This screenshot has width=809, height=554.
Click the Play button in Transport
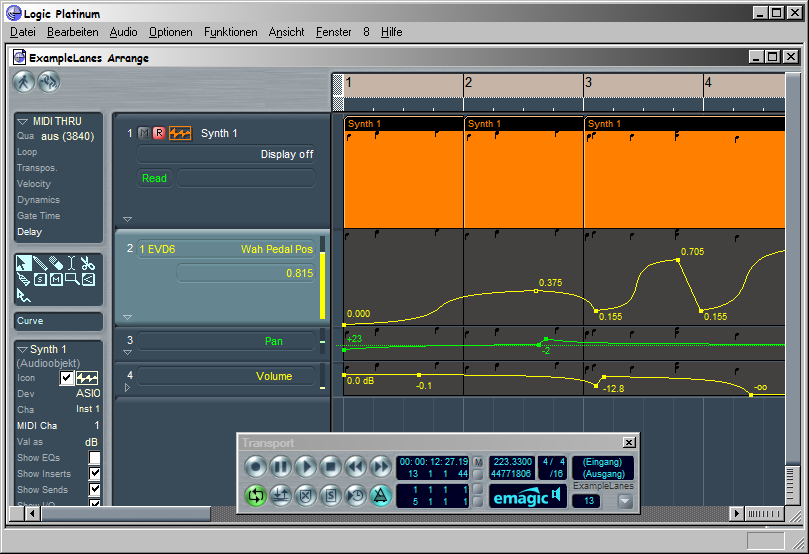(x=306, y=466)
